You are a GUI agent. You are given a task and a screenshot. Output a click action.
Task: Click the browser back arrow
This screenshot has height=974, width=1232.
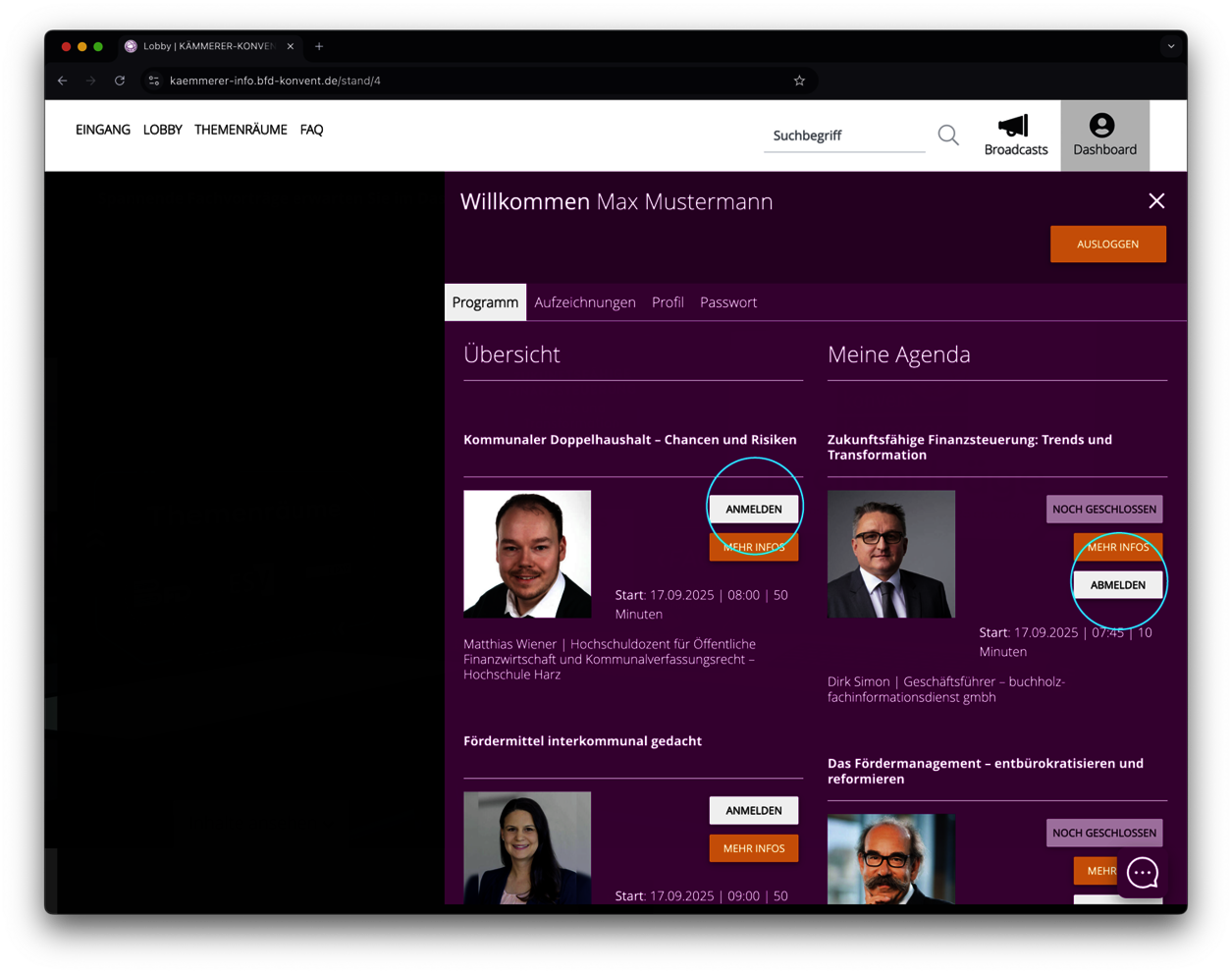tap(63, 81)
